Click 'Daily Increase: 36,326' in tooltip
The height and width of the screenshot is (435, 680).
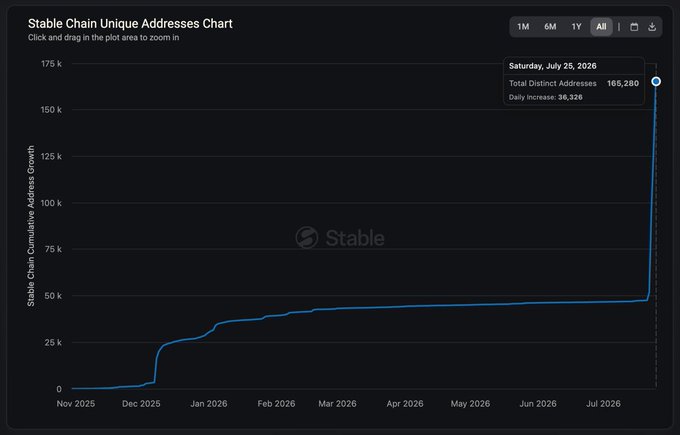[546, 97]
